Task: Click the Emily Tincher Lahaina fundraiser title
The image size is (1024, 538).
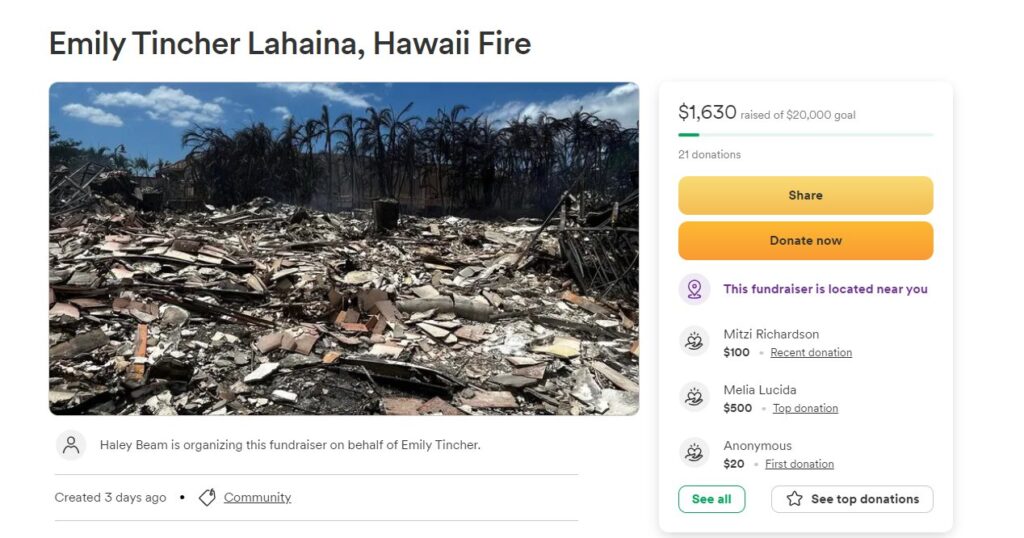Action: [290, 44]
